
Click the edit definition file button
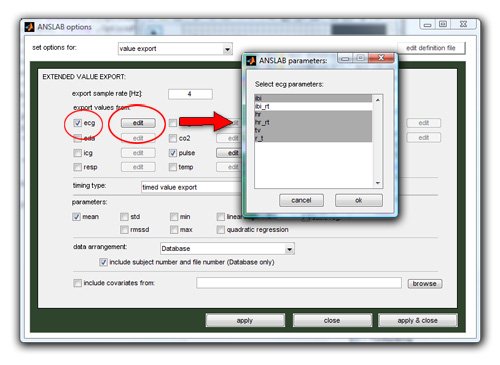click(431, 48)
